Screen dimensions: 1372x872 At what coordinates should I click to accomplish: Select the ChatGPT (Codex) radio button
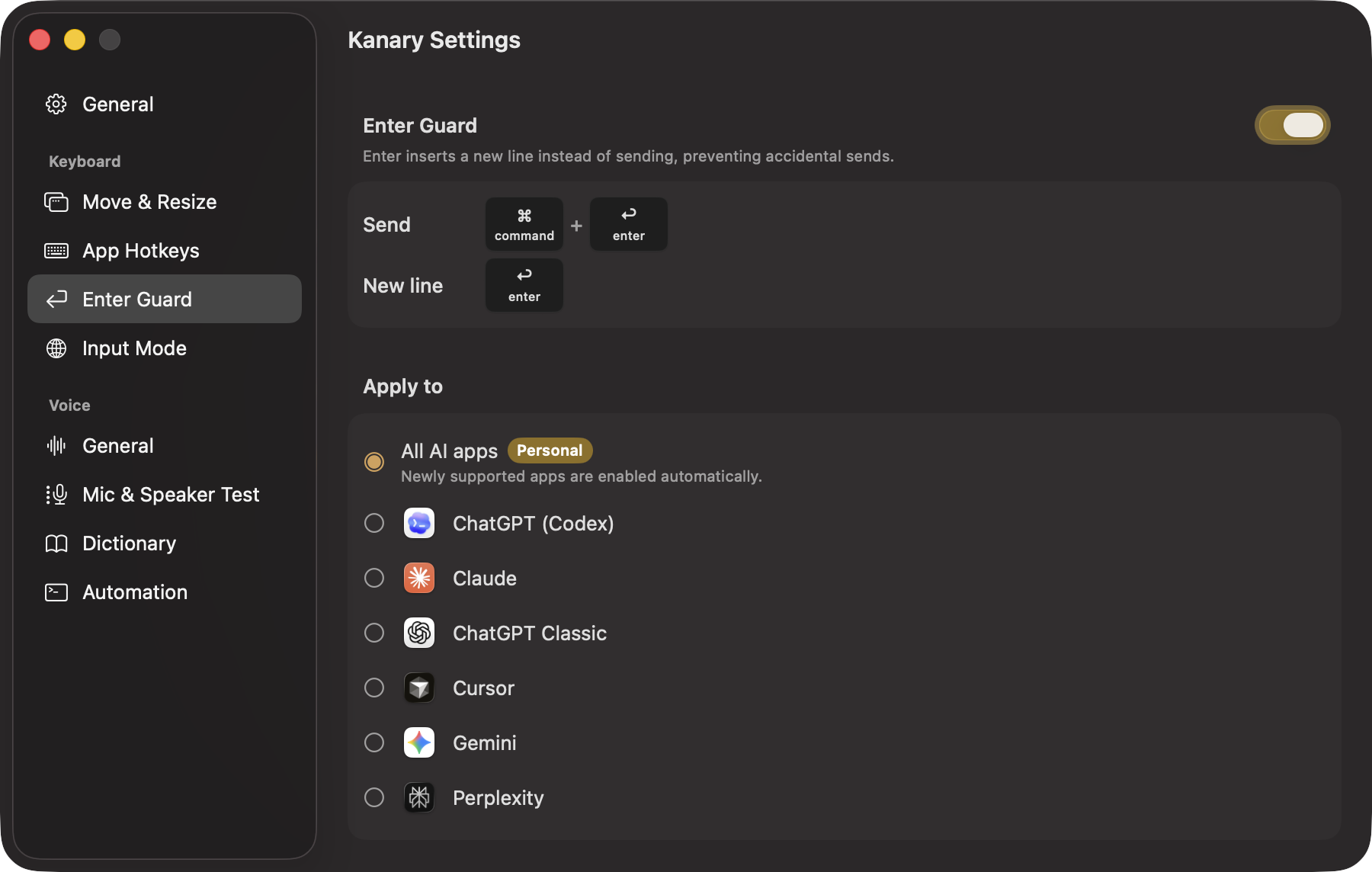tap(374, 523)
